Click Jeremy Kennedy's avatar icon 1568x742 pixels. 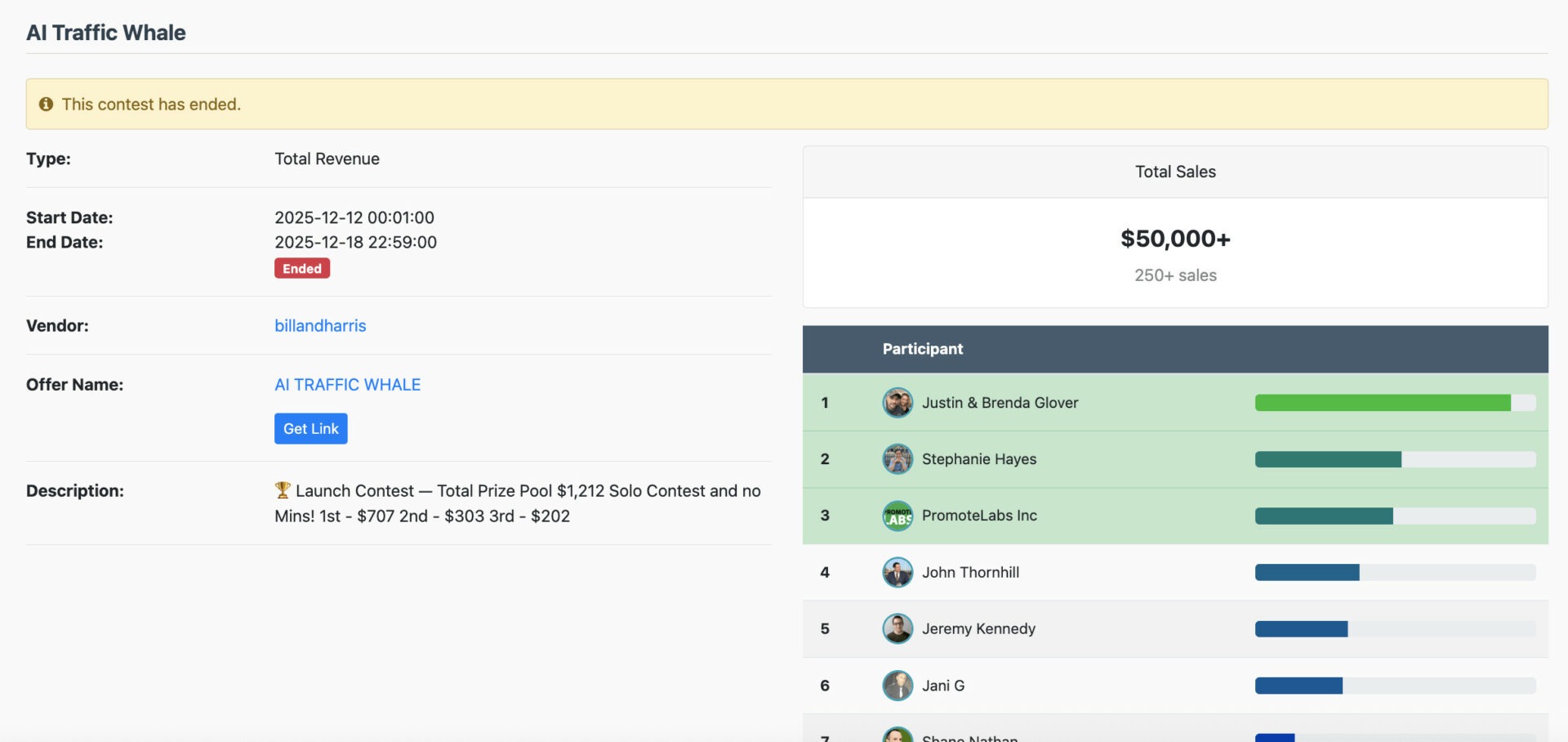[898, 628]
